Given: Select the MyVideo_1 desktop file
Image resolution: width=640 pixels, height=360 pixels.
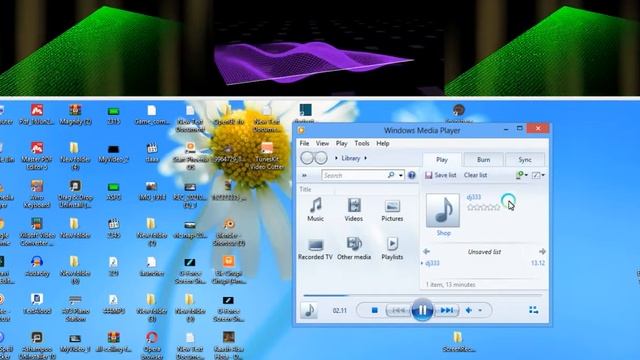Looking at the screenshot, I should click(75, 343).
